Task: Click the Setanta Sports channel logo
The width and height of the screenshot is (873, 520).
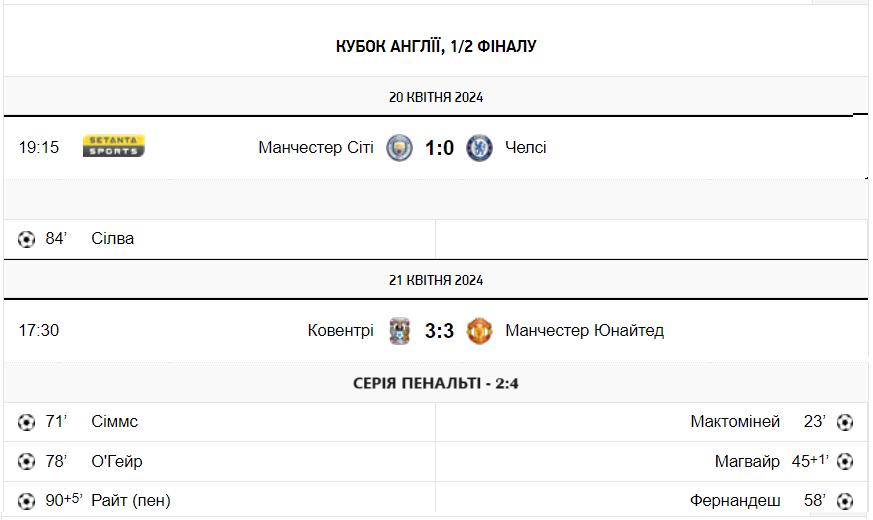Action: pos(114,146)
